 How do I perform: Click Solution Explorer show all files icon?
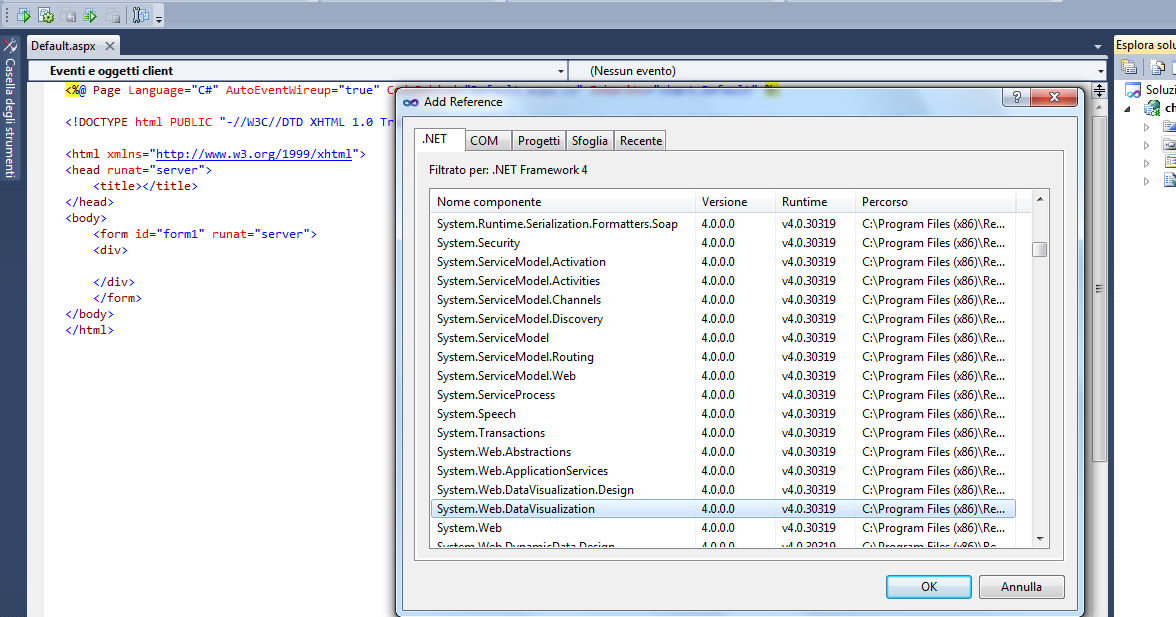pos(1157,67)
